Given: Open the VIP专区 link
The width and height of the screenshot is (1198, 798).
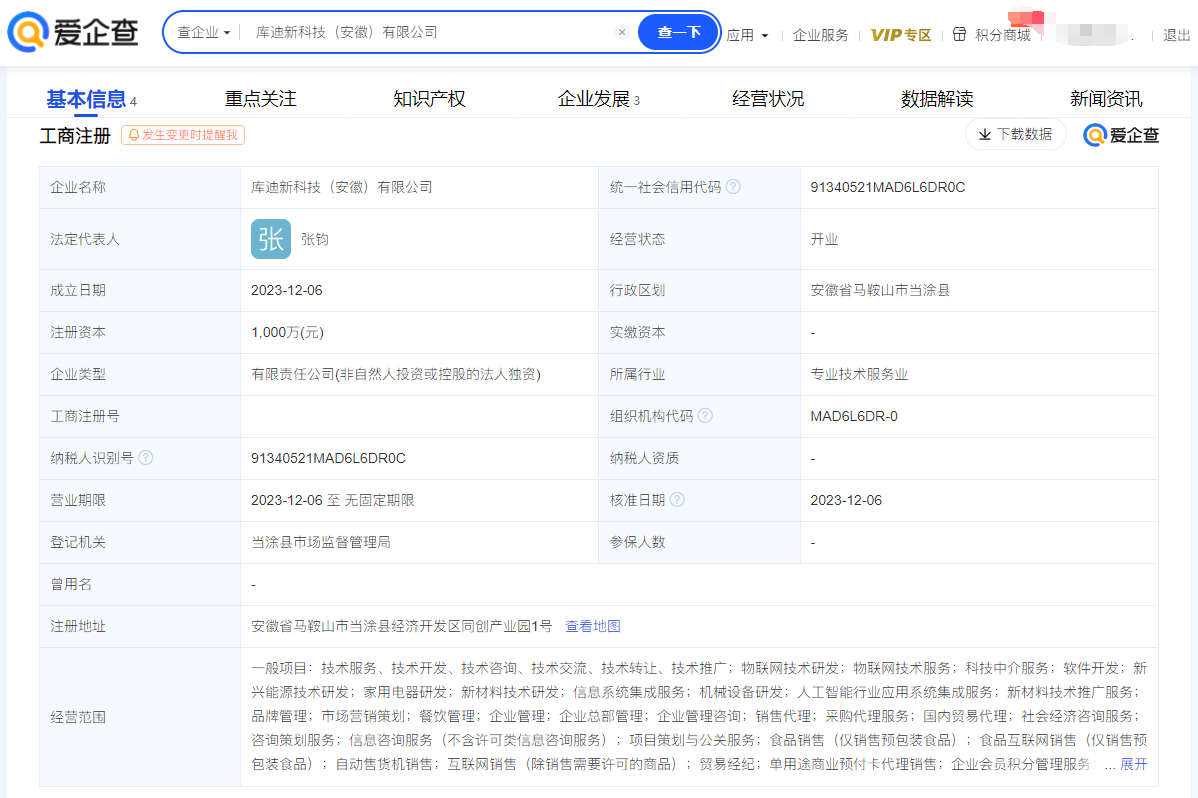Looking at the screenshot, I should click(x=901, y=35).
